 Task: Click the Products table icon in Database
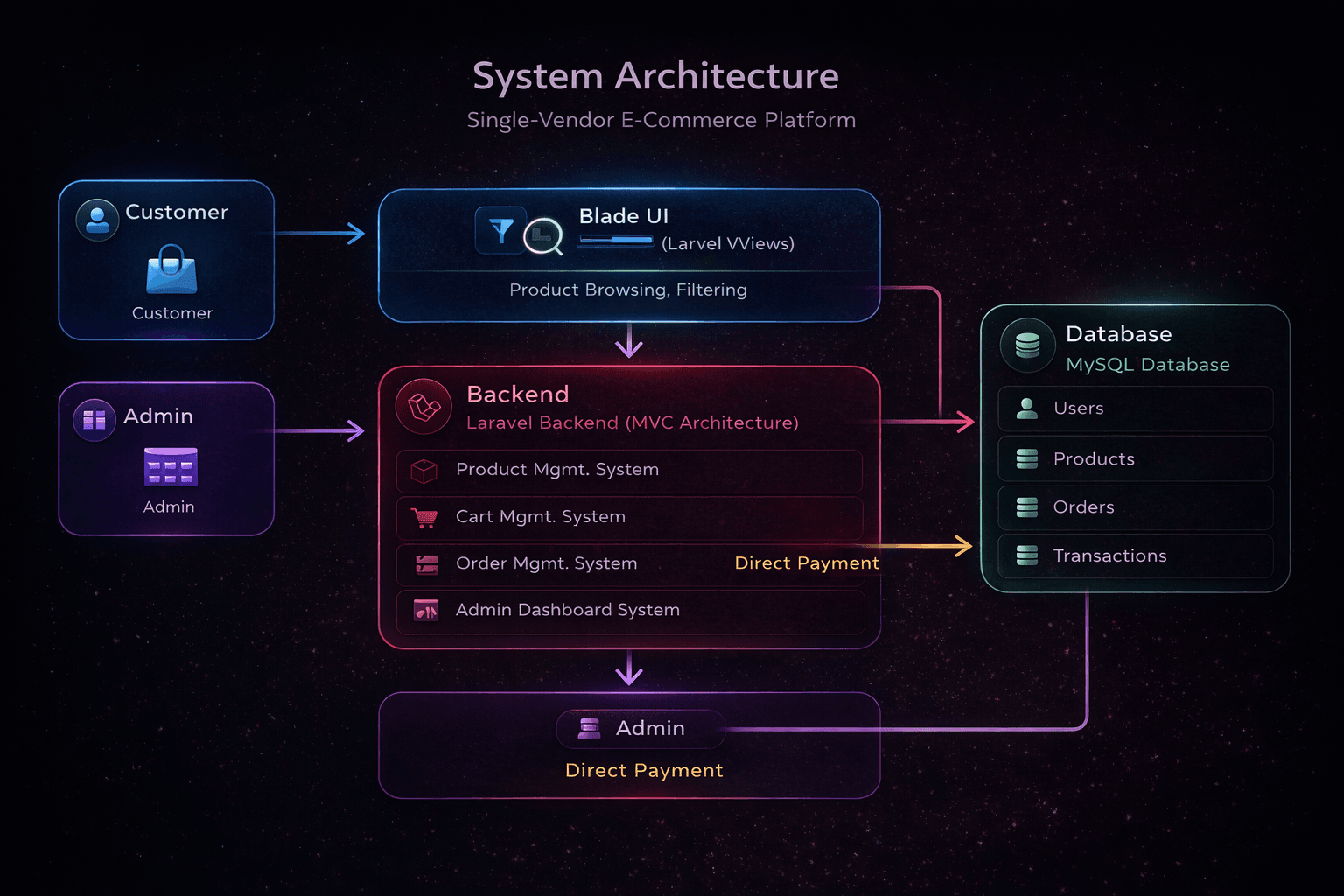[x=1027, y=458]
